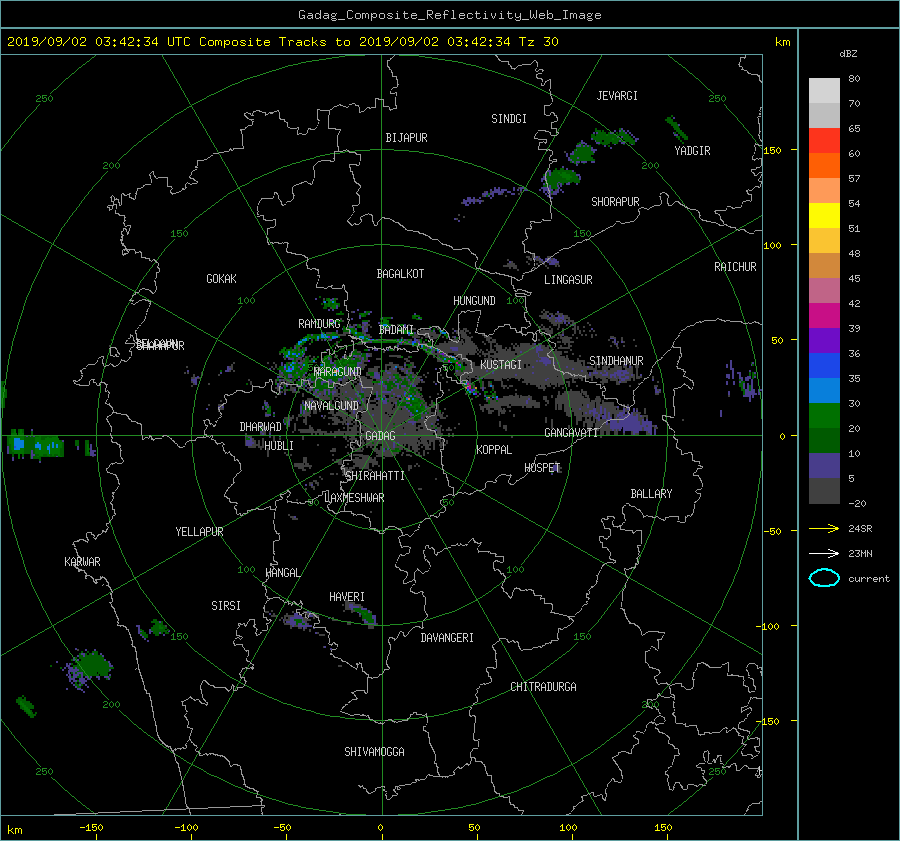Screen dimensions: 900x841
Task: Click the BADAMI city label
Action: point(396,330)
